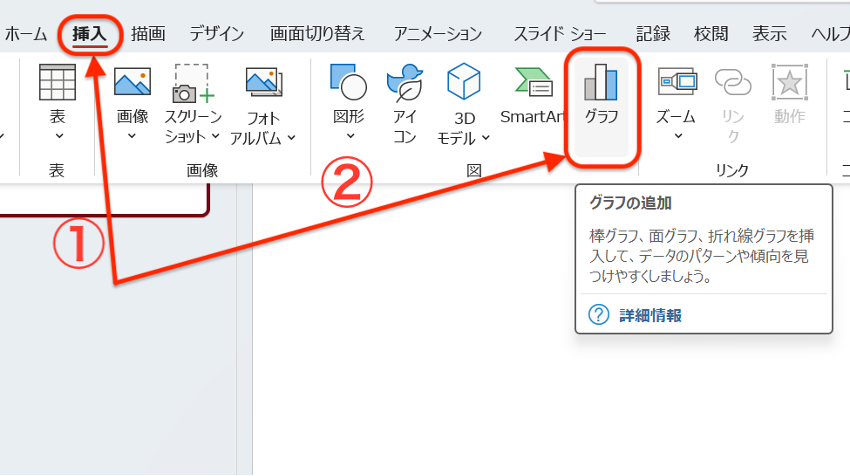The width and height of the screenshot is (850, 476).
Task: Click the 画像 group label
Action: pos(202,171)
